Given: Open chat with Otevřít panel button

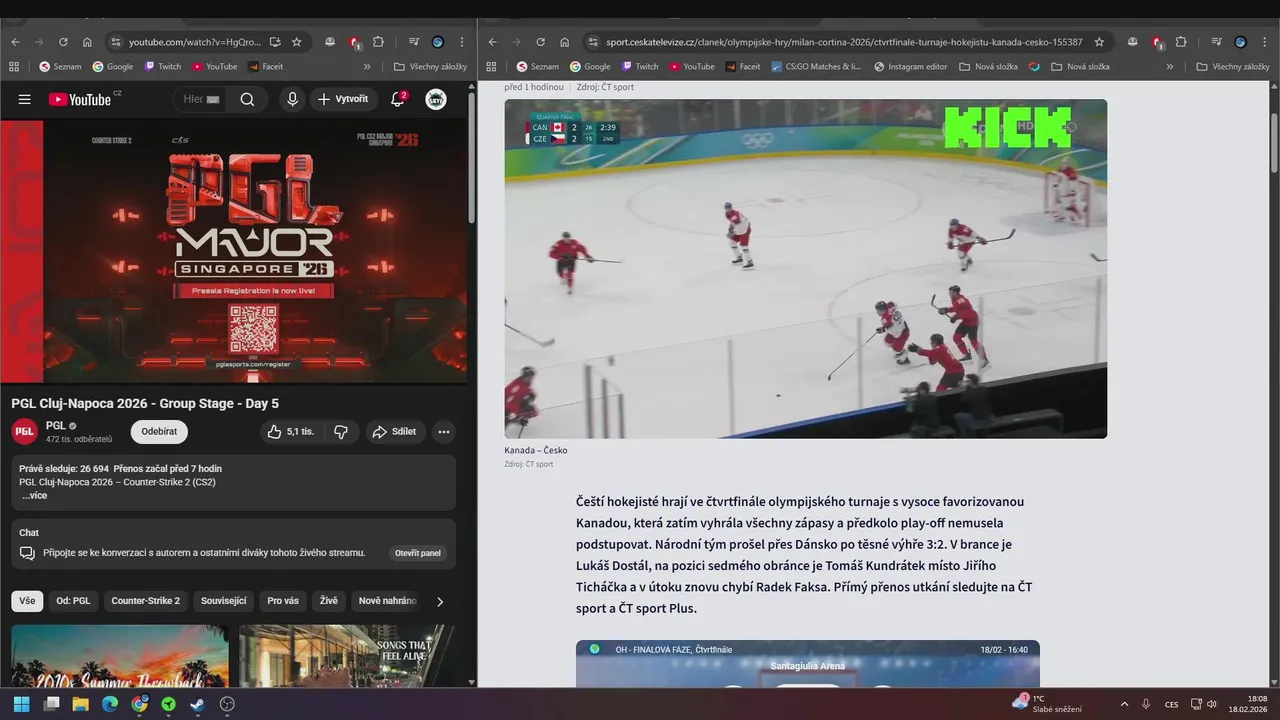Looking at the screenshot, I should click(418, 553).
